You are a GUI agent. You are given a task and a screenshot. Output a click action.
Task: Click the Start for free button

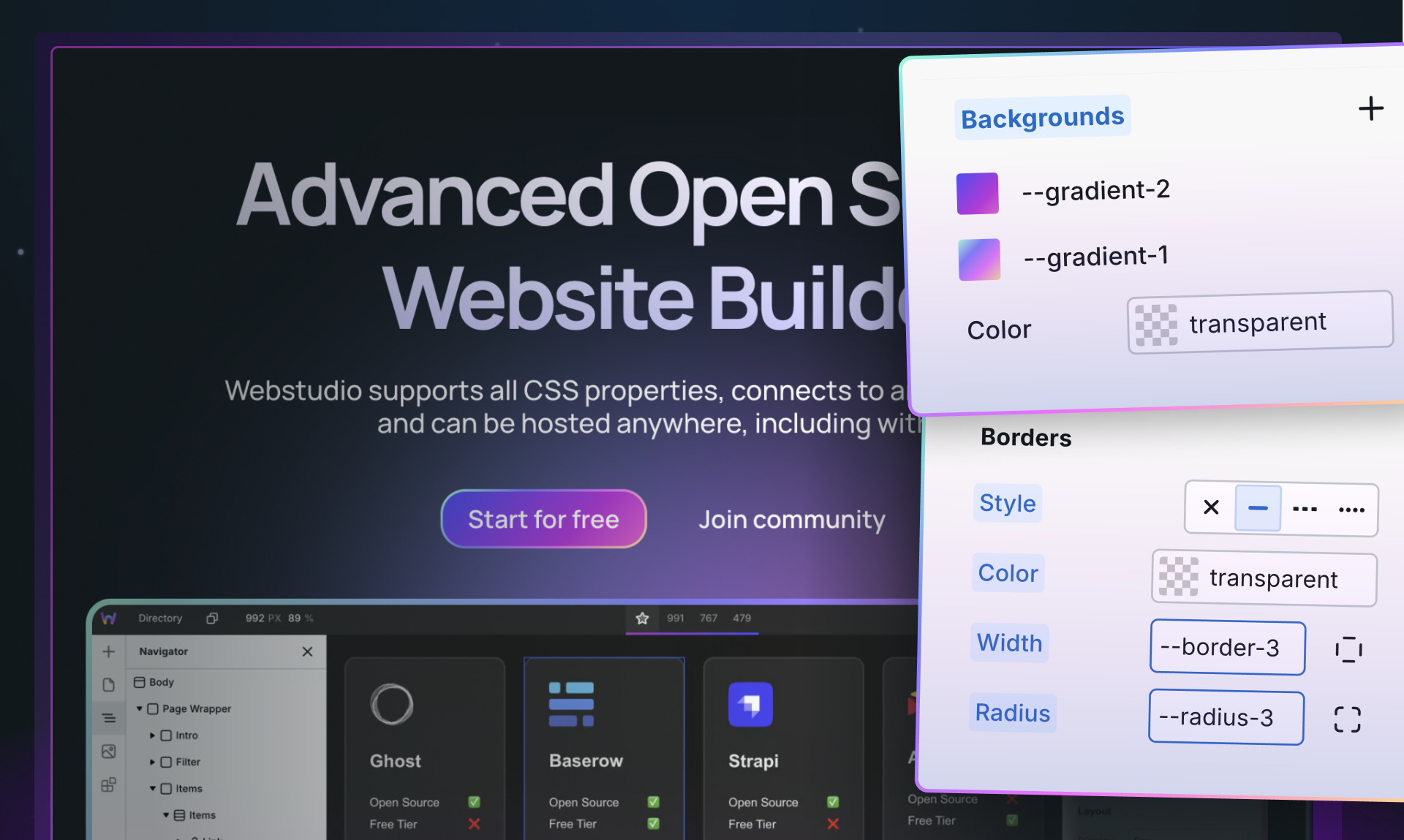click(x=543, y=519)
